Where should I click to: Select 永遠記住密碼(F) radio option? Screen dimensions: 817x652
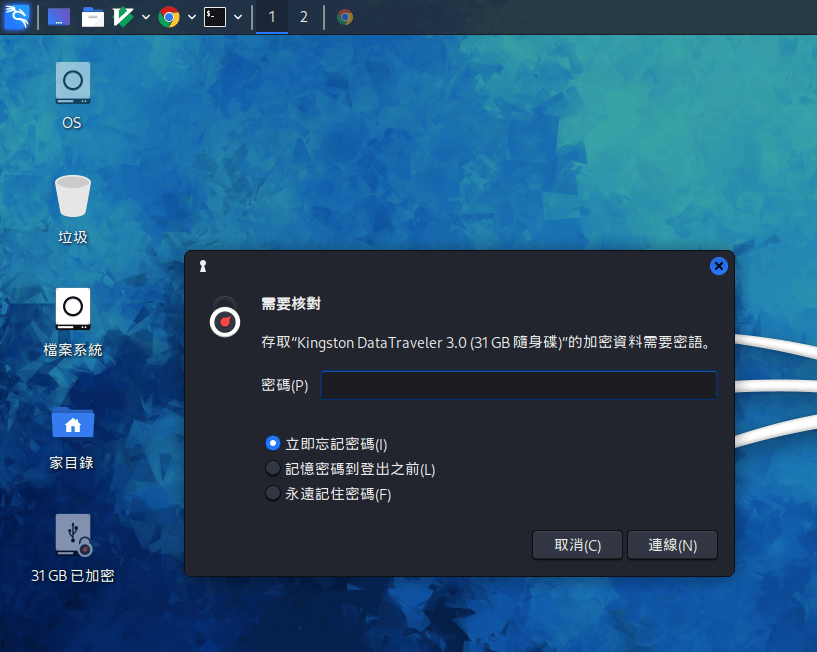tap(328, 494)
